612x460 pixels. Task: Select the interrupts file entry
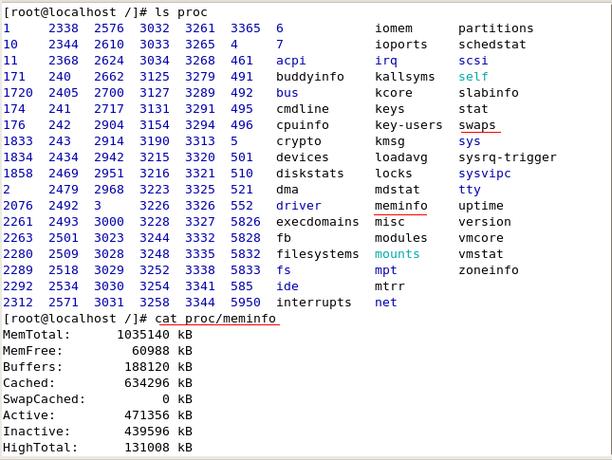tap(313, 302)
